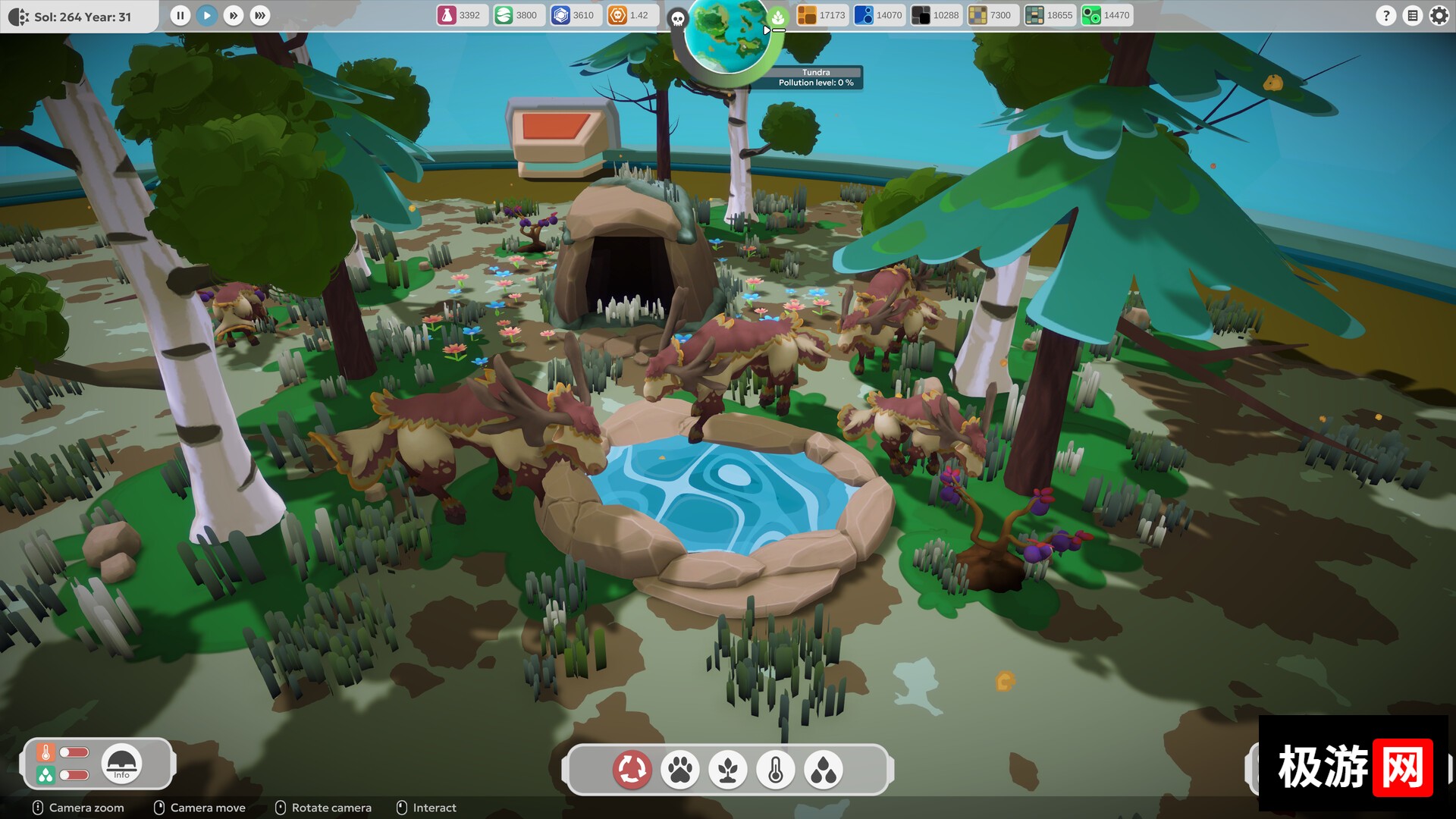Image resolution: width=1456 pixels, height=819 pixels.
Task: Click the Tundra biome label
Action: click(x=816, y=72)
